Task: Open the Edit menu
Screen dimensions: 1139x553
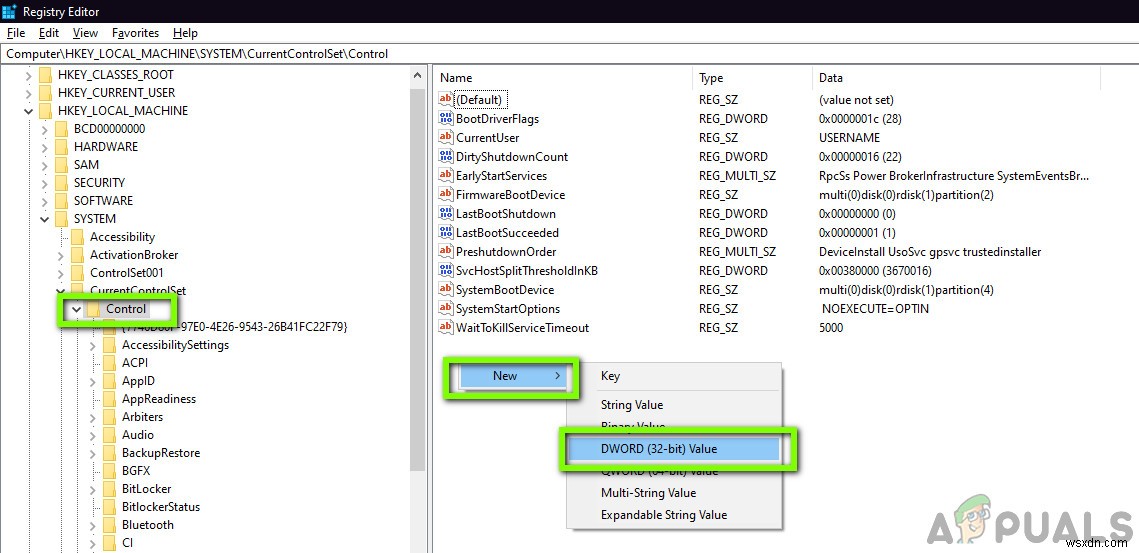Action: click(49, 33)
